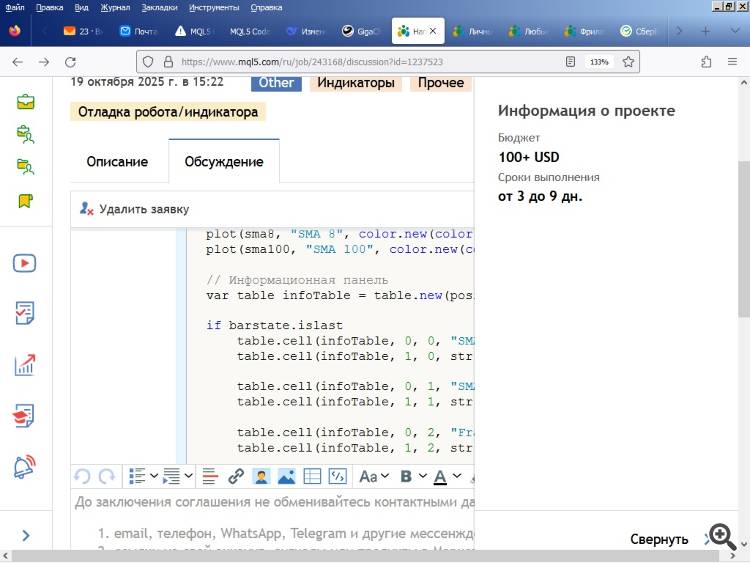Screen dimensions: 750x563
Task: Expand bulleted list options dropdown
Action: (x=154, y=476)
